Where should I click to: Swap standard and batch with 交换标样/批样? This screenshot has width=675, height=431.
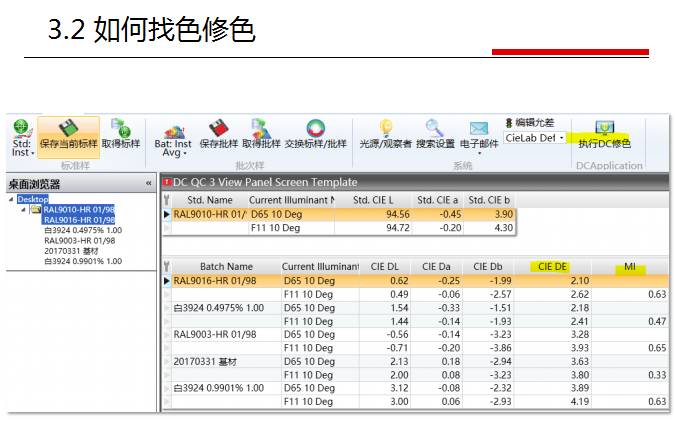point(315,130)
